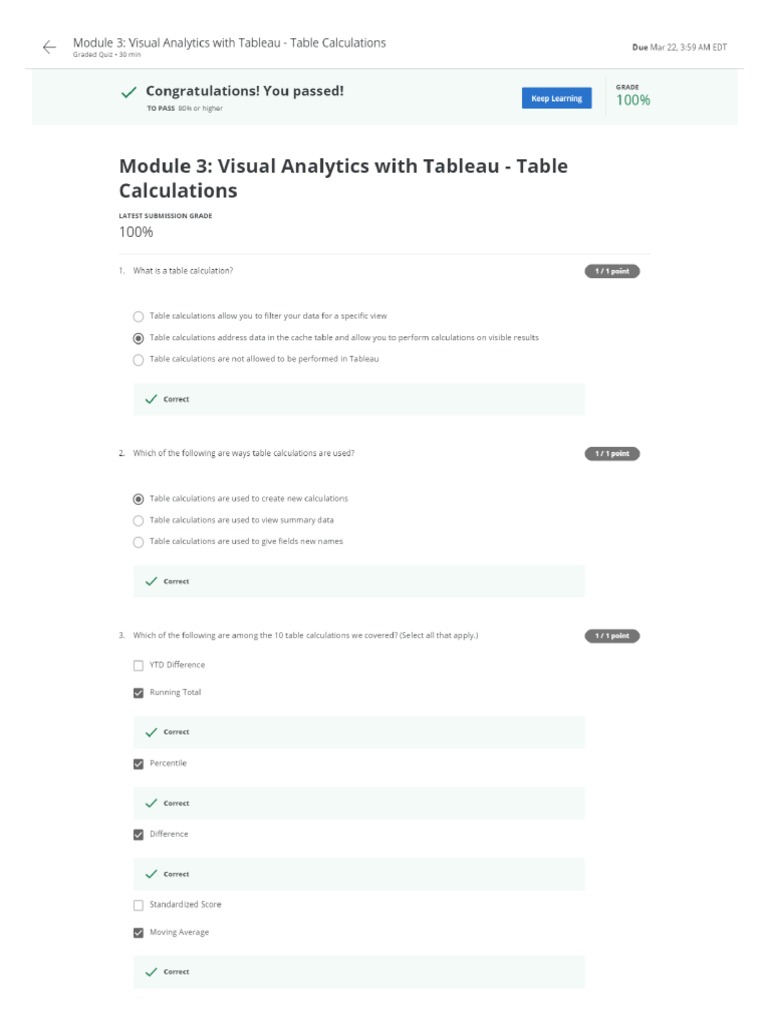Click the Correct checkmark under question 1
The height and width of the screenshot is (1024, 768).
[152, 399]
